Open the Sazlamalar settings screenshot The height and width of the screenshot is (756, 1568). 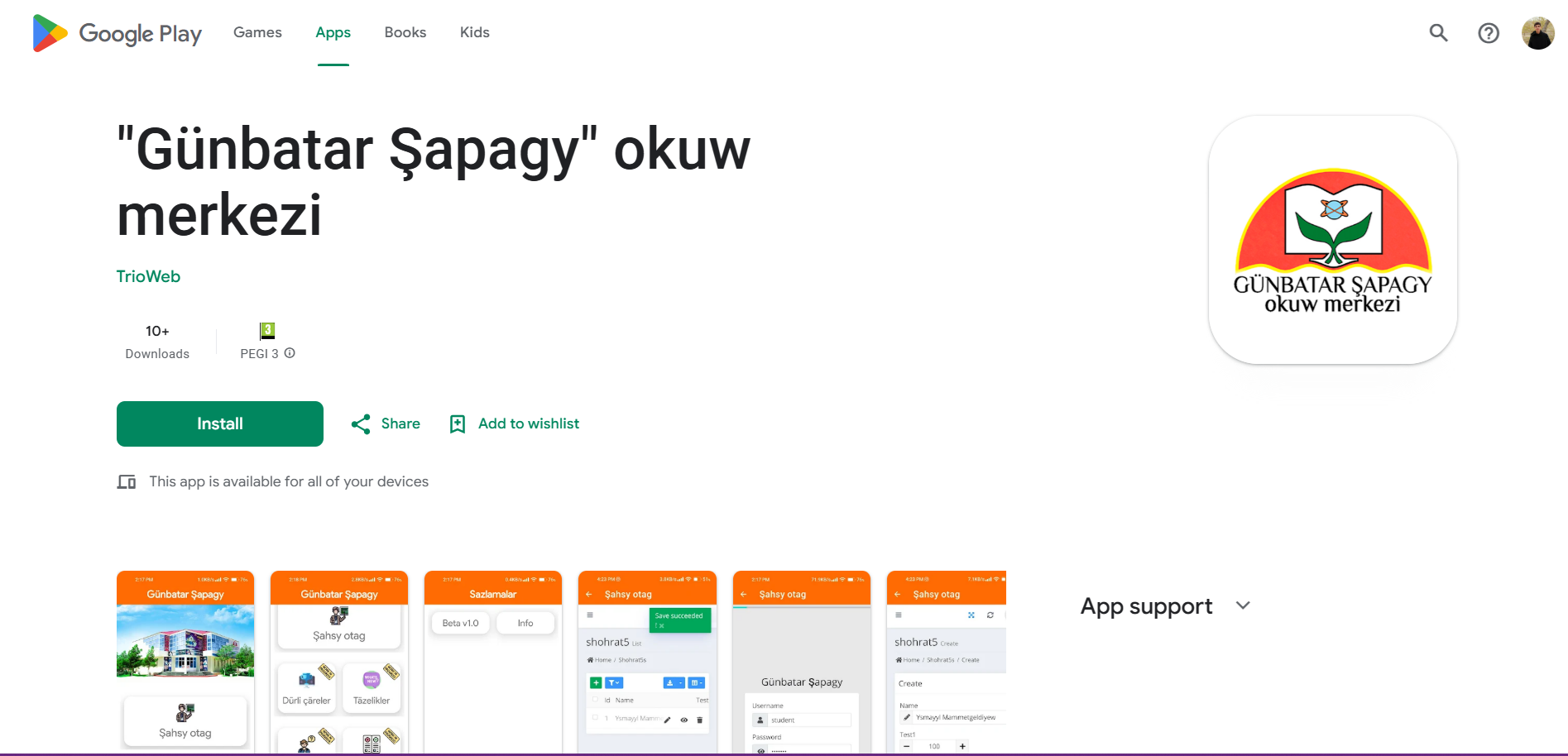493,662
